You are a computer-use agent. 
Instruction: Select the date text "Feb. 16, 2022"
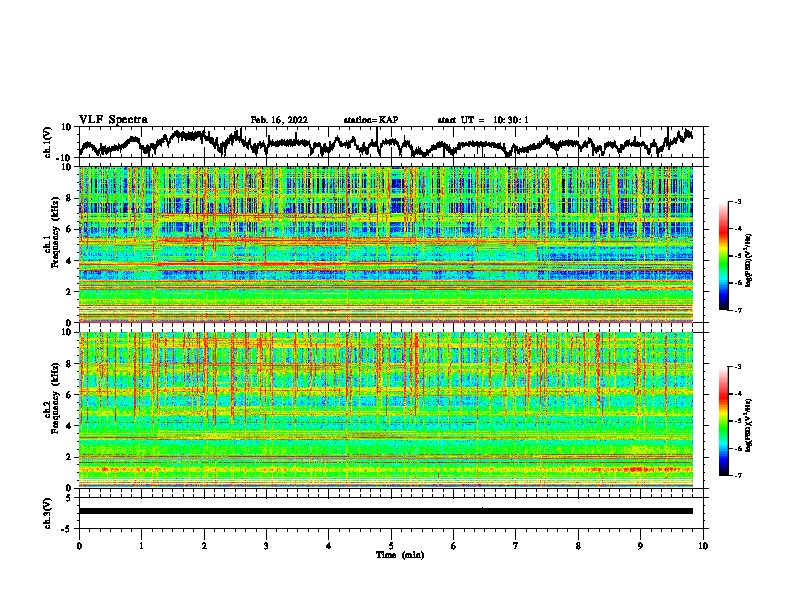pos(279,120)
